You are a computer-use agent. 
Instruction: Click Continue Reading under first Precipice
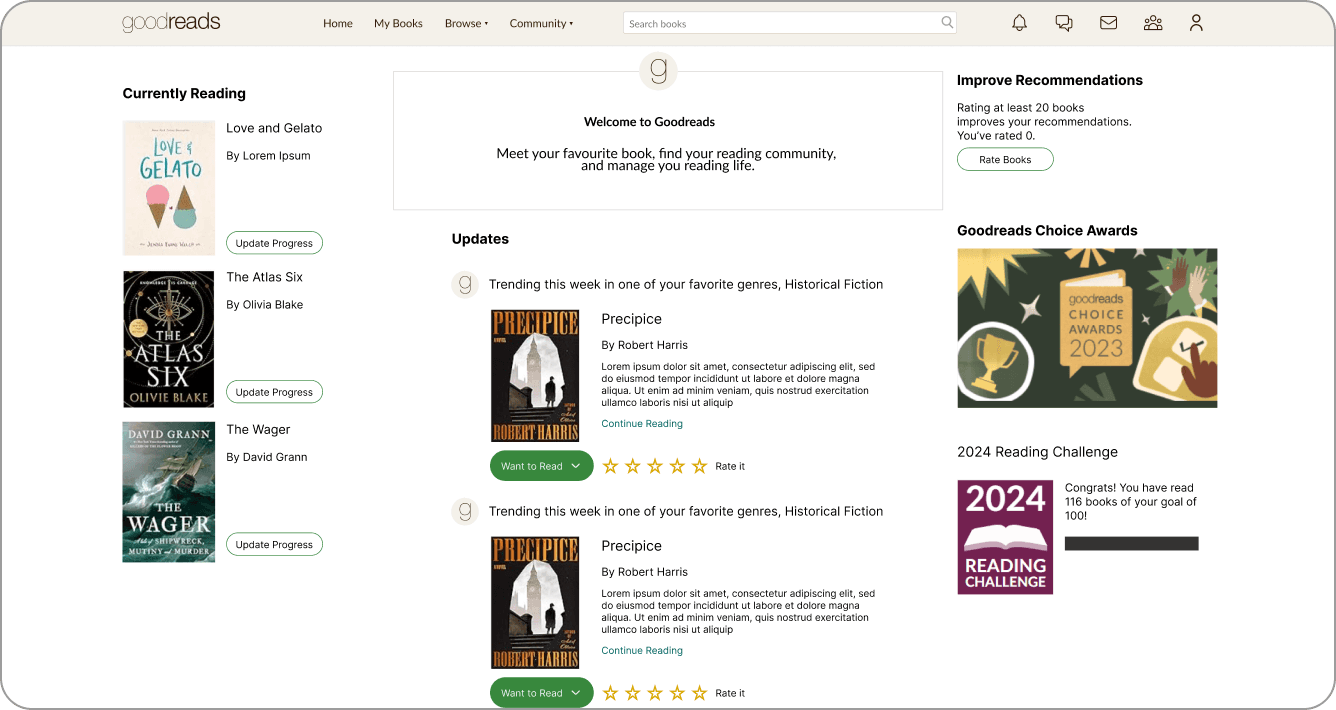pos(642,424)
